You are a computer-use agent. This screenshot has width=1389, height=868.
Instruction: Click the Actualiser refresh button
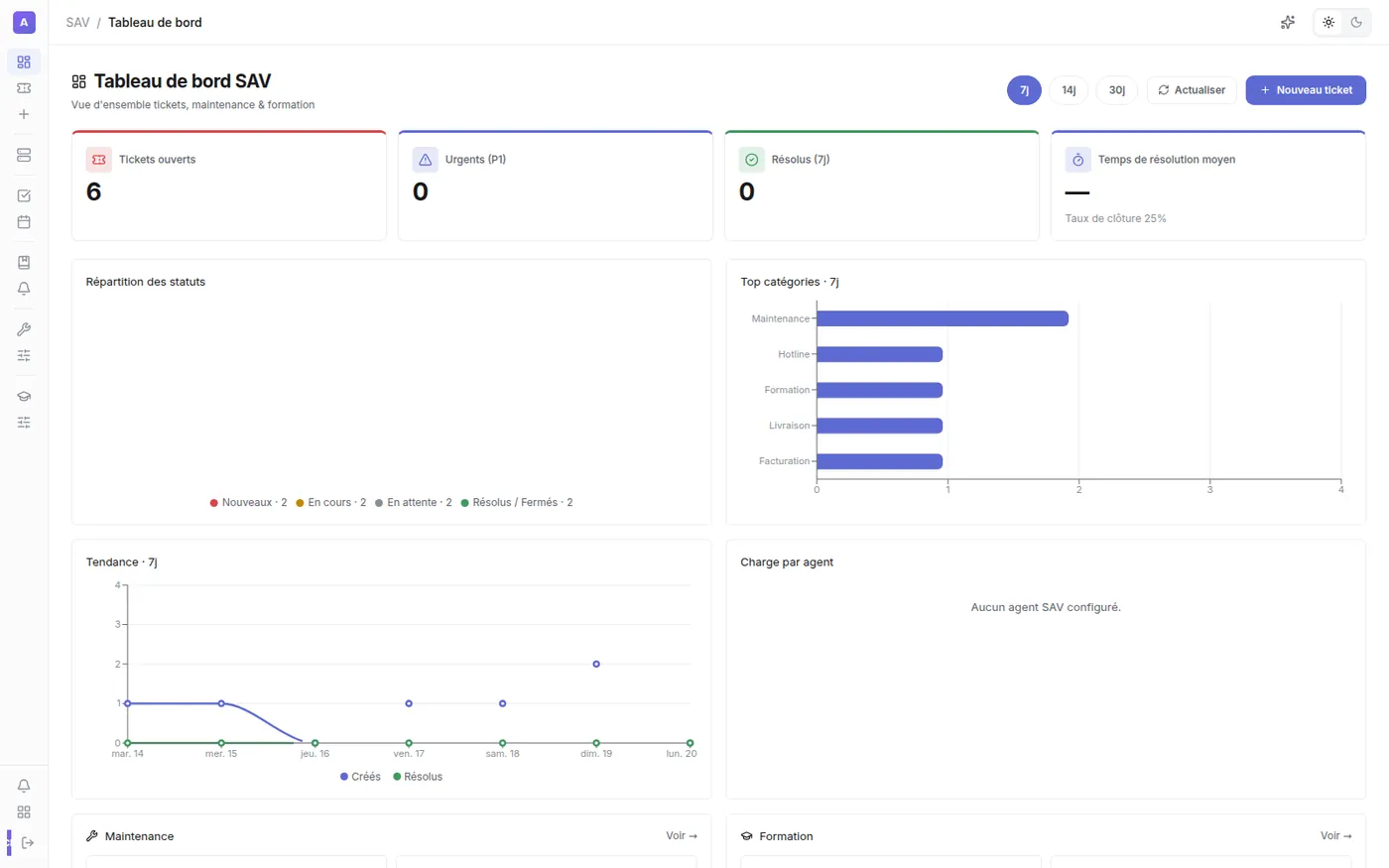click(x=1192, y=90)
